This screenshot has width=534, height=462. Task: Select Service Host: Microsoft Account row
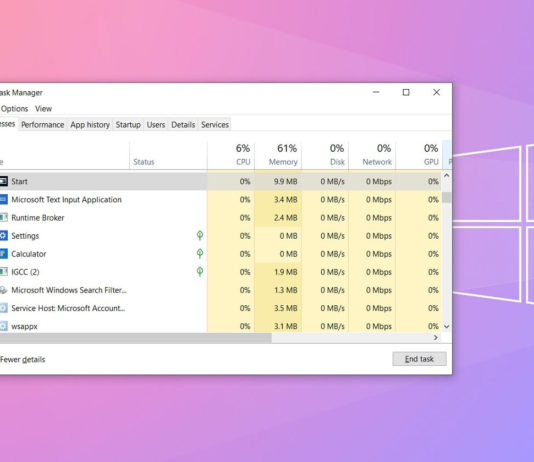click(220, 308)
